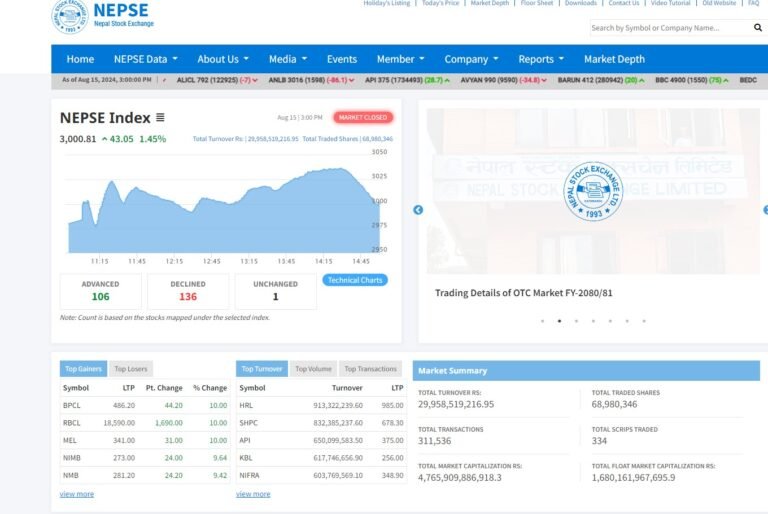768x514 pixels.
Task: Expand the Company dropdown menu
Action: pyautogui.click(x=471, y=59)
